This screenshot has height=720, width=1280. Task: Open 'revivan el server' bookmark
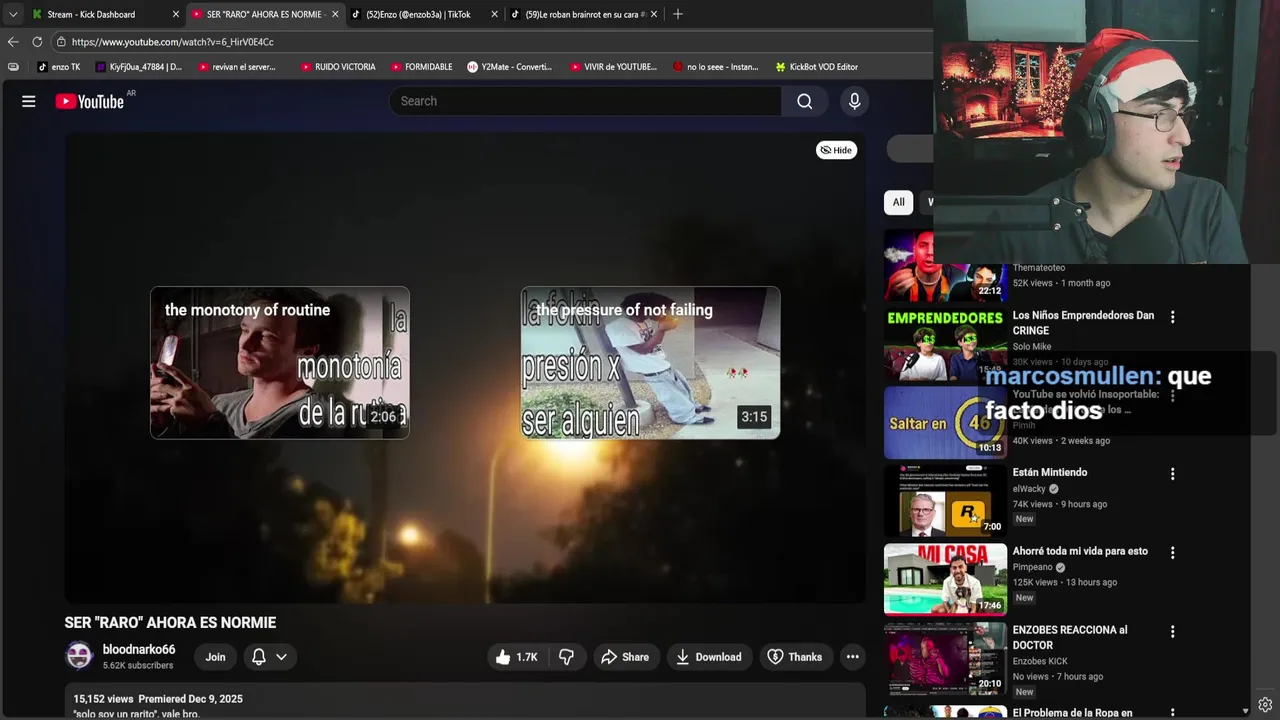[237, 67]
